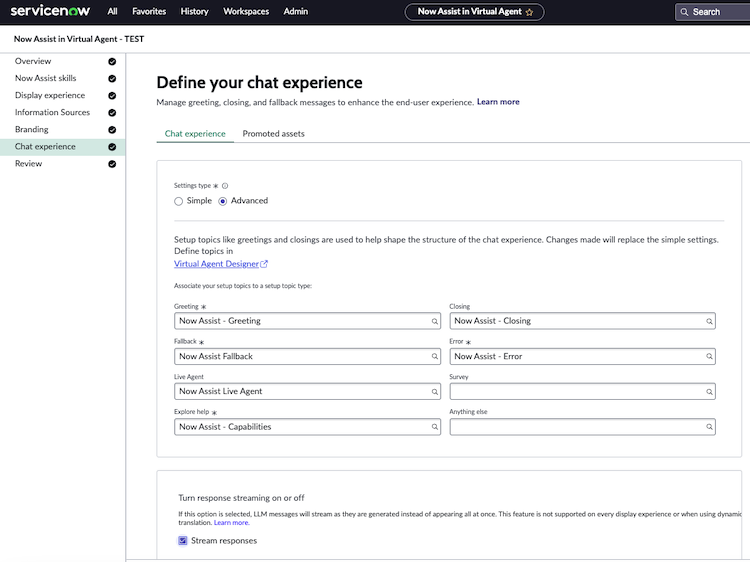Image resolution: width=750 pixels, height=562 pixels.
Task: Select the Advanced settings type
Action: coord(222,201)
